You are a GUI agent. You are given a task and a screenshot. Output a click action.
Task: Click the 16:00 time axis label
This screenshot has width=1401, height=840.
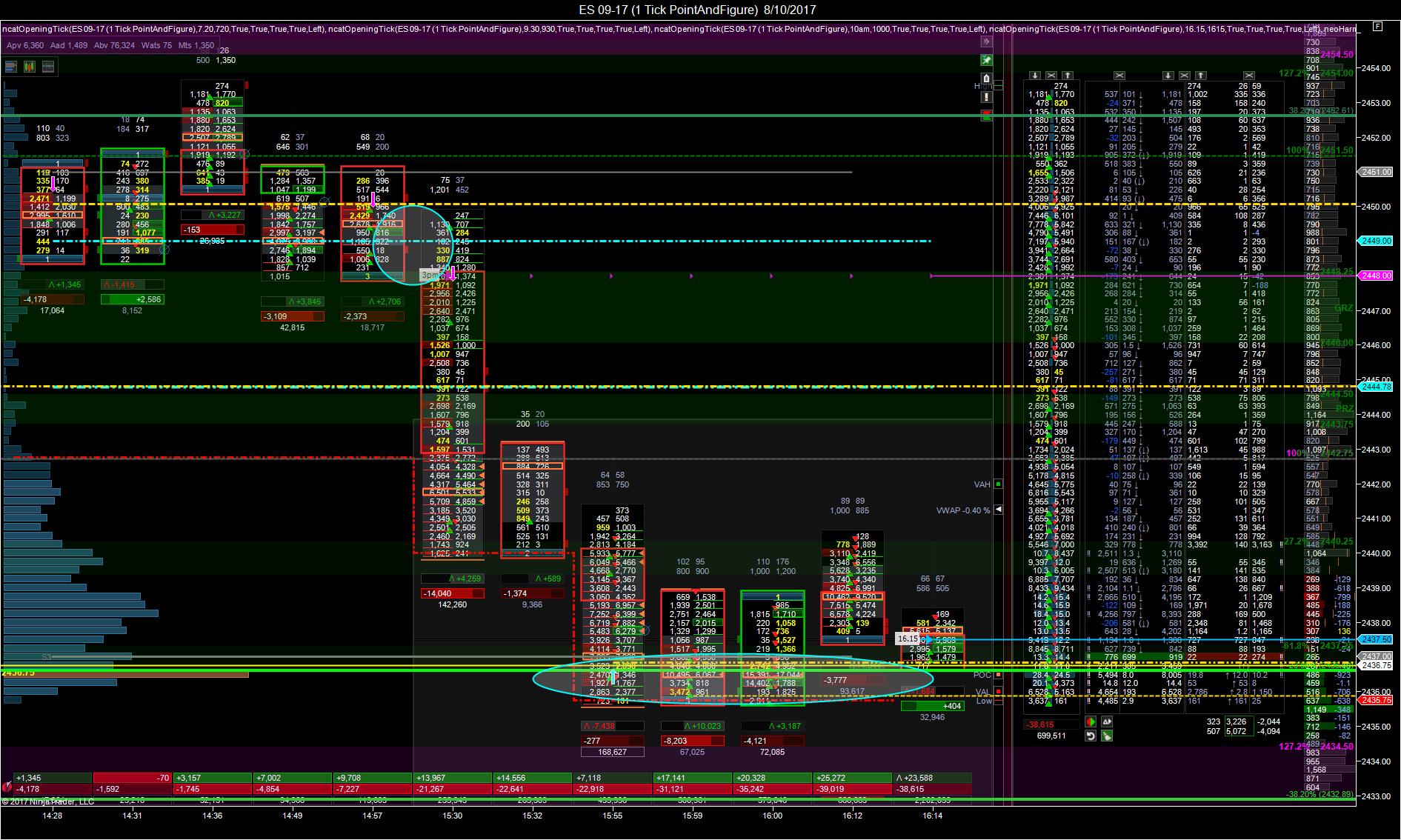772,816
